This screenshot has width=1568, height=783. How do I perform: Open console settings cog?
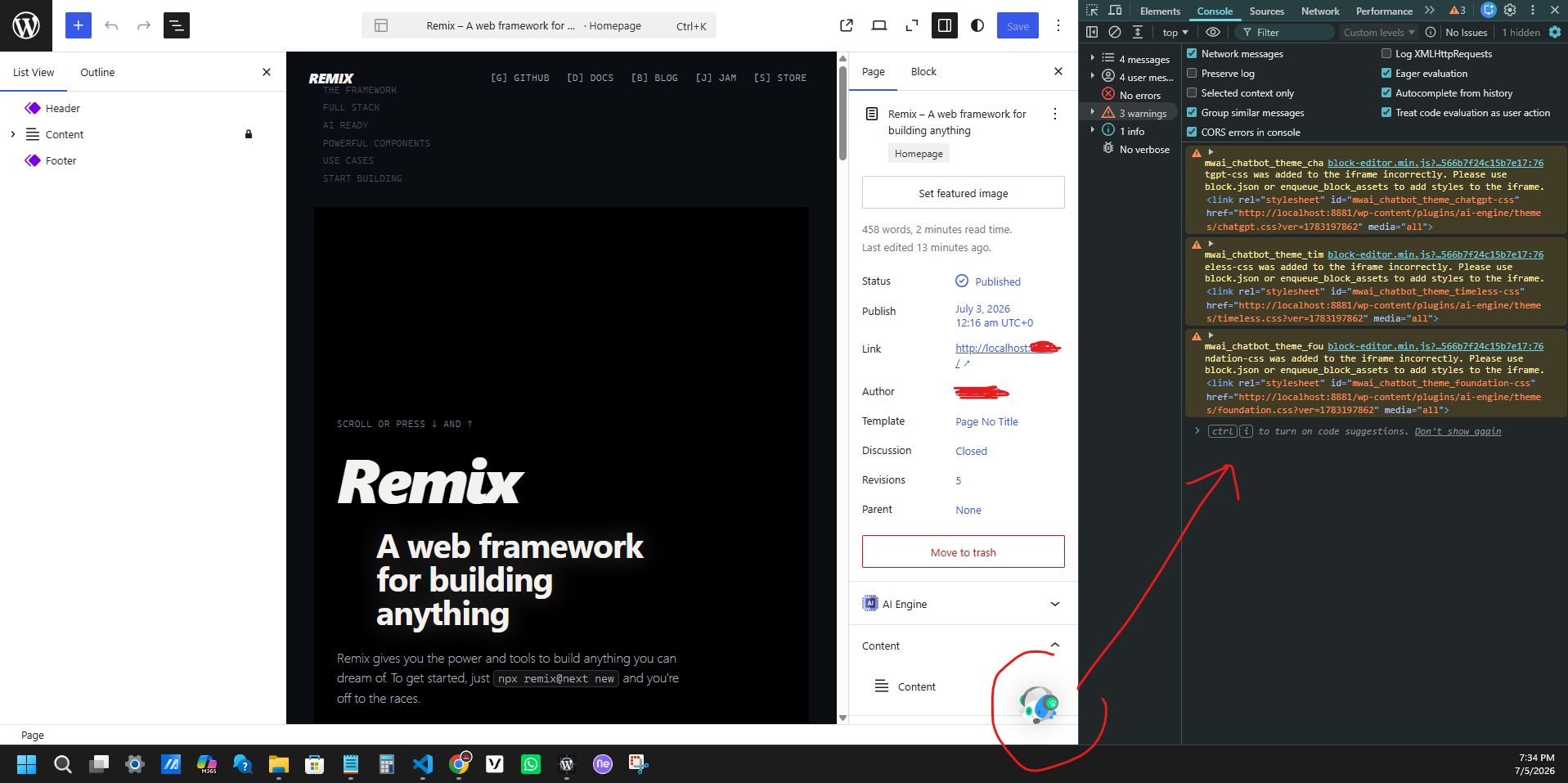tap(1555, 32)
